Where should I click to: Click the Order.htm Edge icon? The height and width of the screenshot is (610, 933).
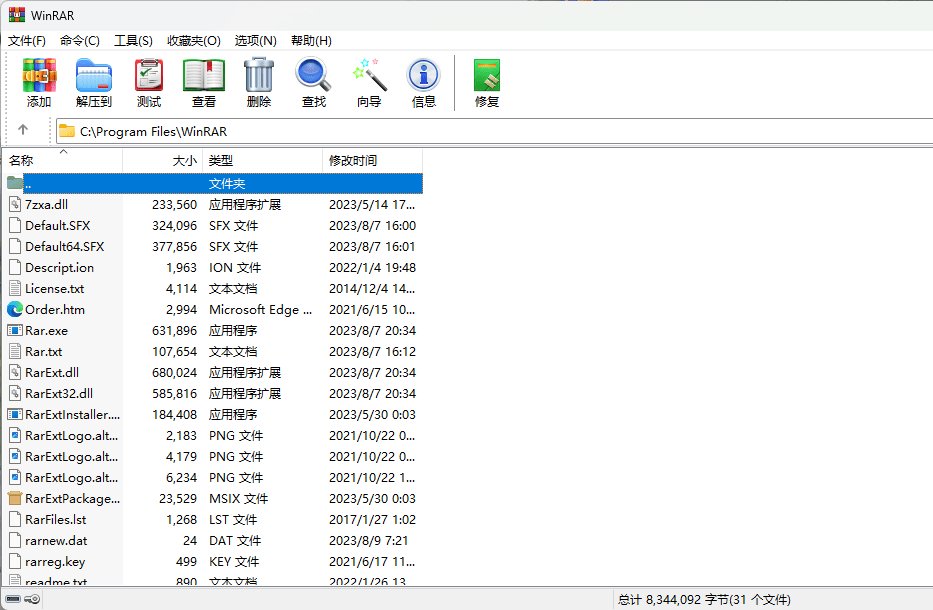tap(15, 309)
